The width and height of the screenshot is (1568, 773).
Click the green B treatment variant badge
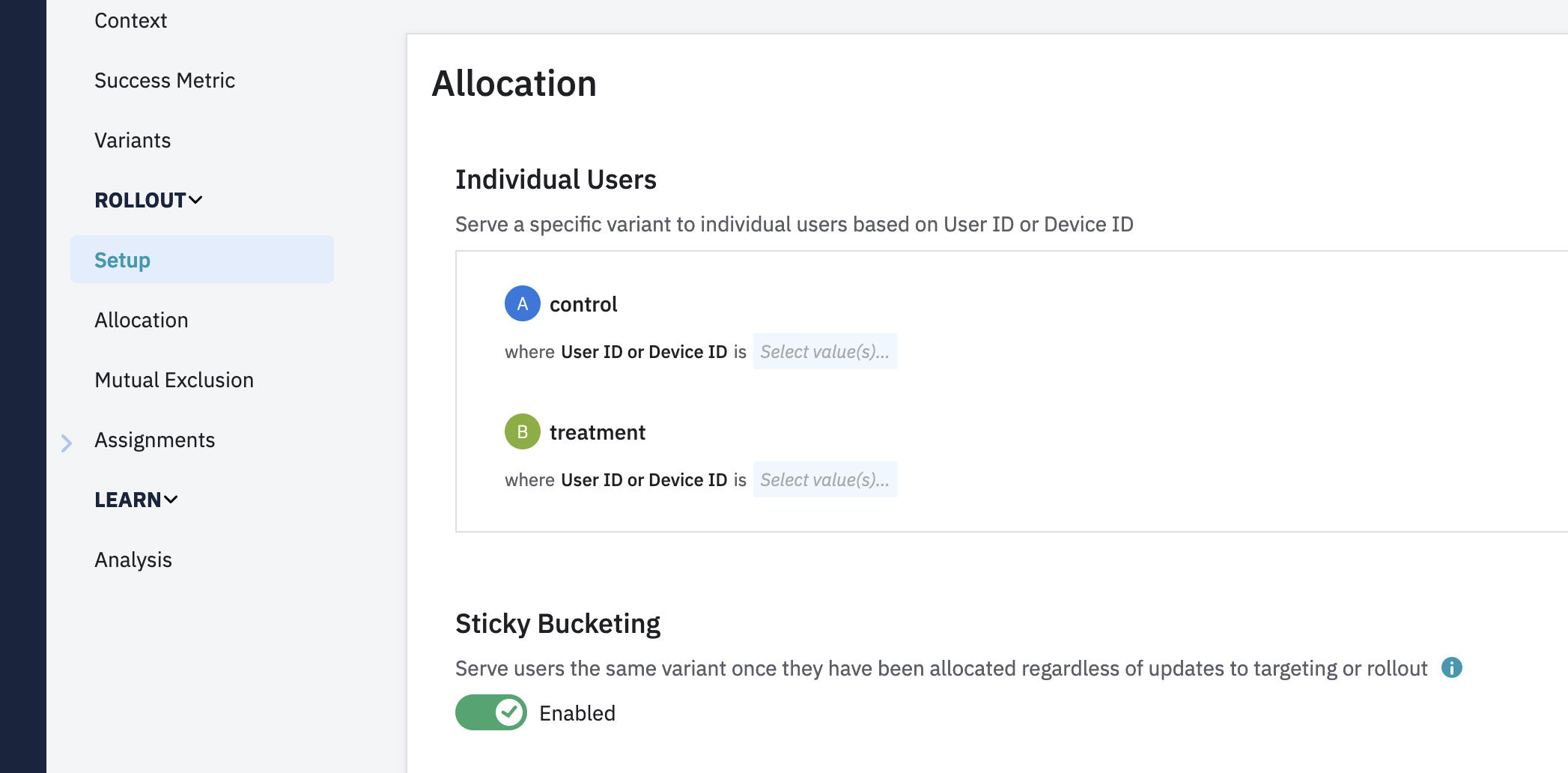[x=522, y=431]
